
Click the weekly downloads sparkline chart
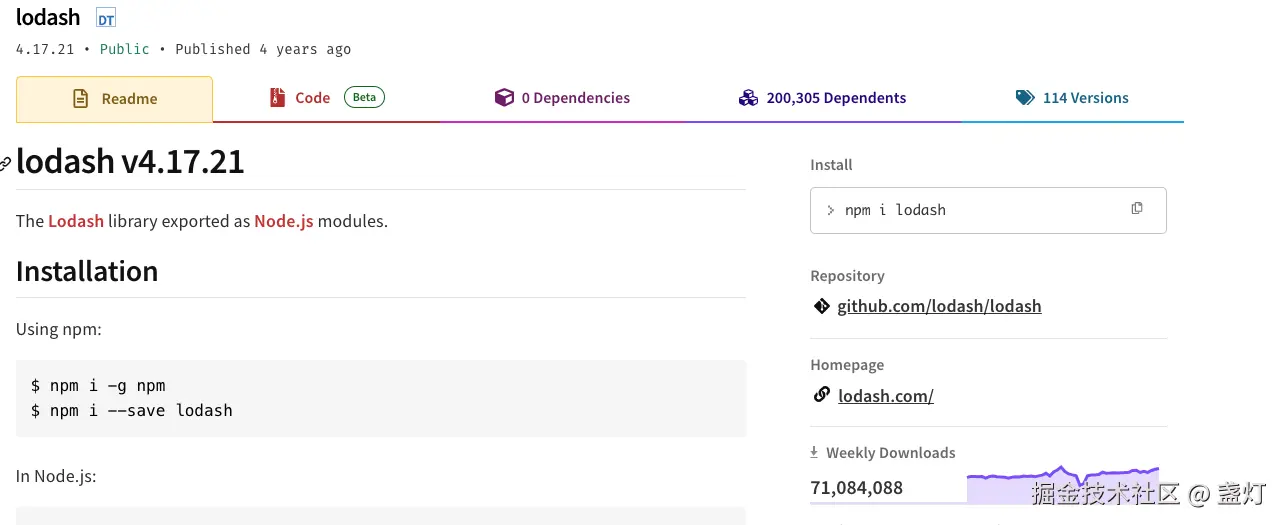pyautogui.click(x=1063, y=484)
